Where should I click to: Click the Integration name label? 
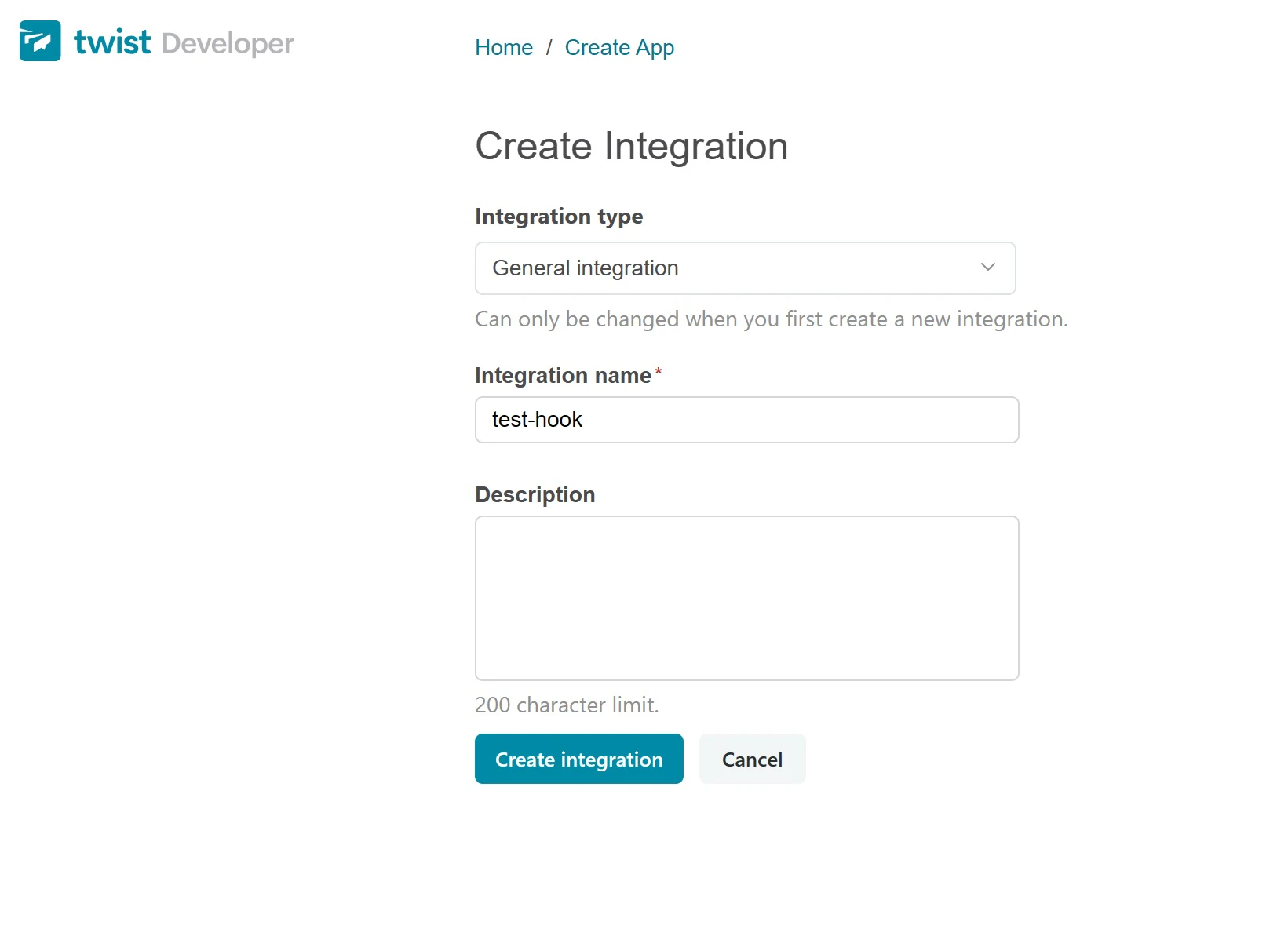click(x=563, y=376)
